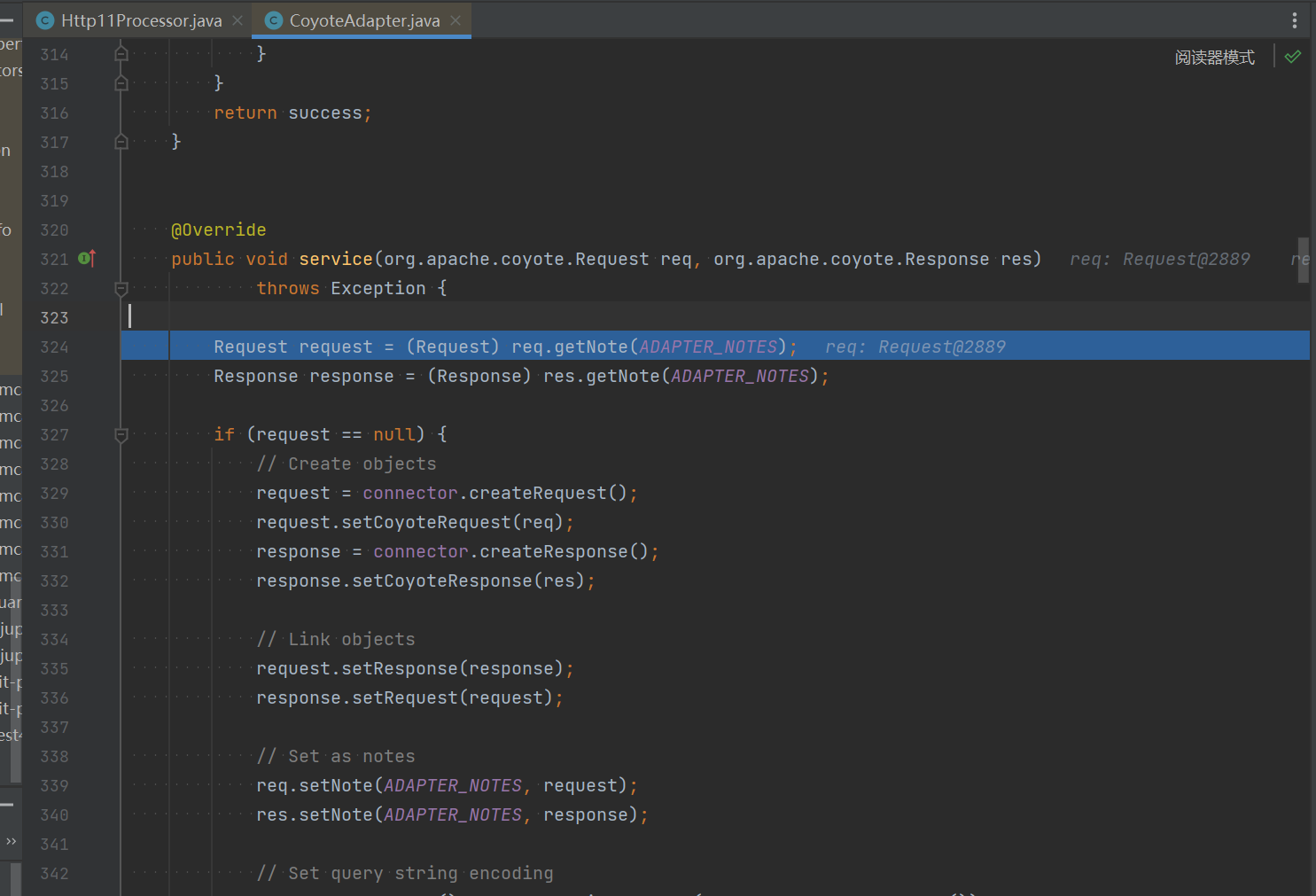The width and height of the screenshot is (1316, 896).
Task: Click 'connector' in createResponse line
Action: point(421,551)
